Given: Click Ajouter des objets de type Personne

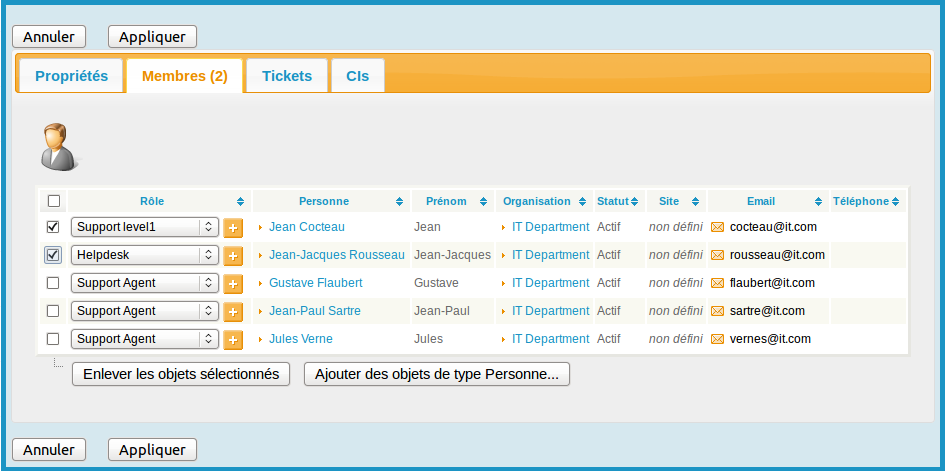Looking at the screenshot, I should (437, 375).
